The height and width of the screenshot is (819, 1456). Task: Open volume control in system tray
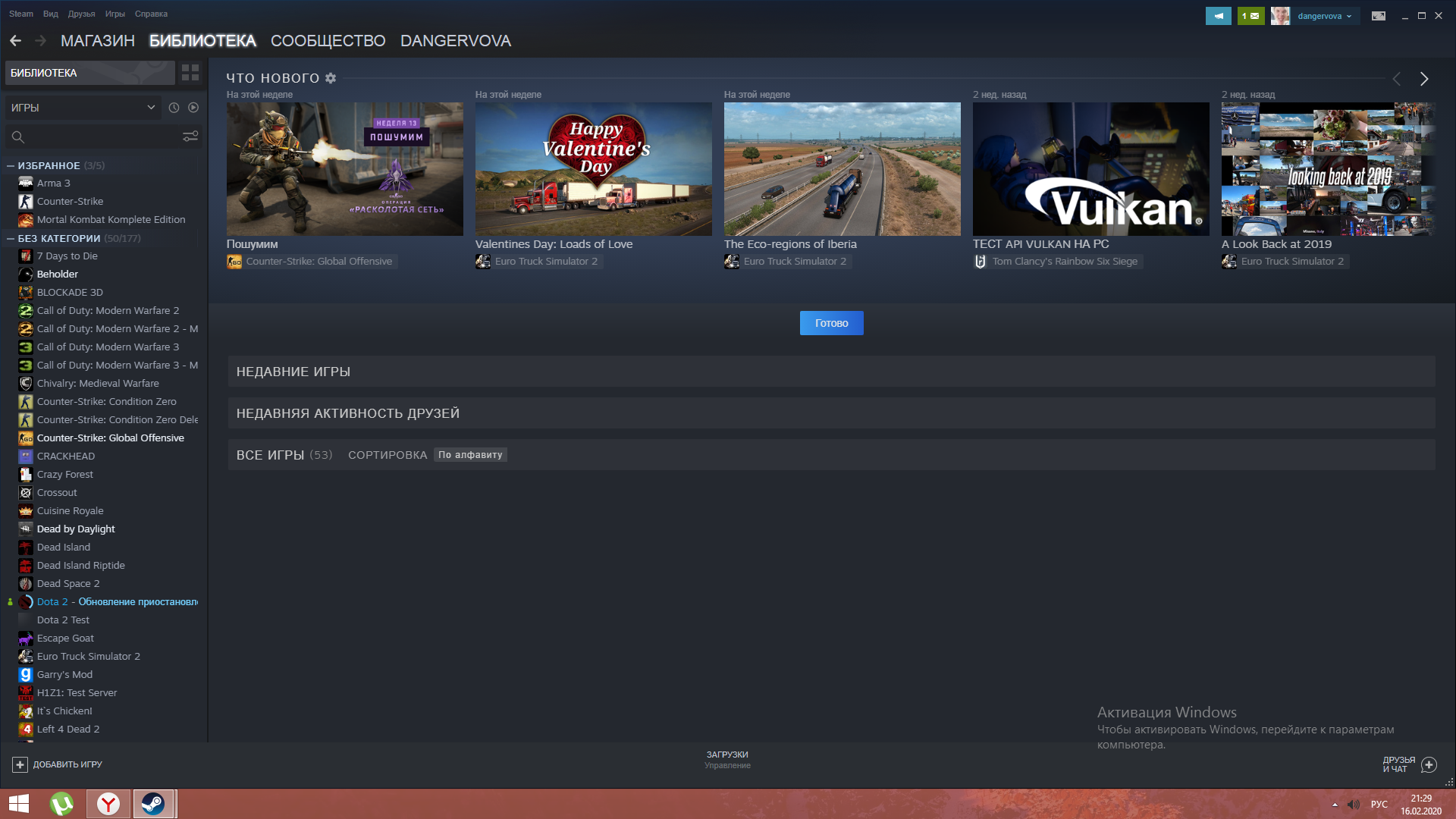1354,805
